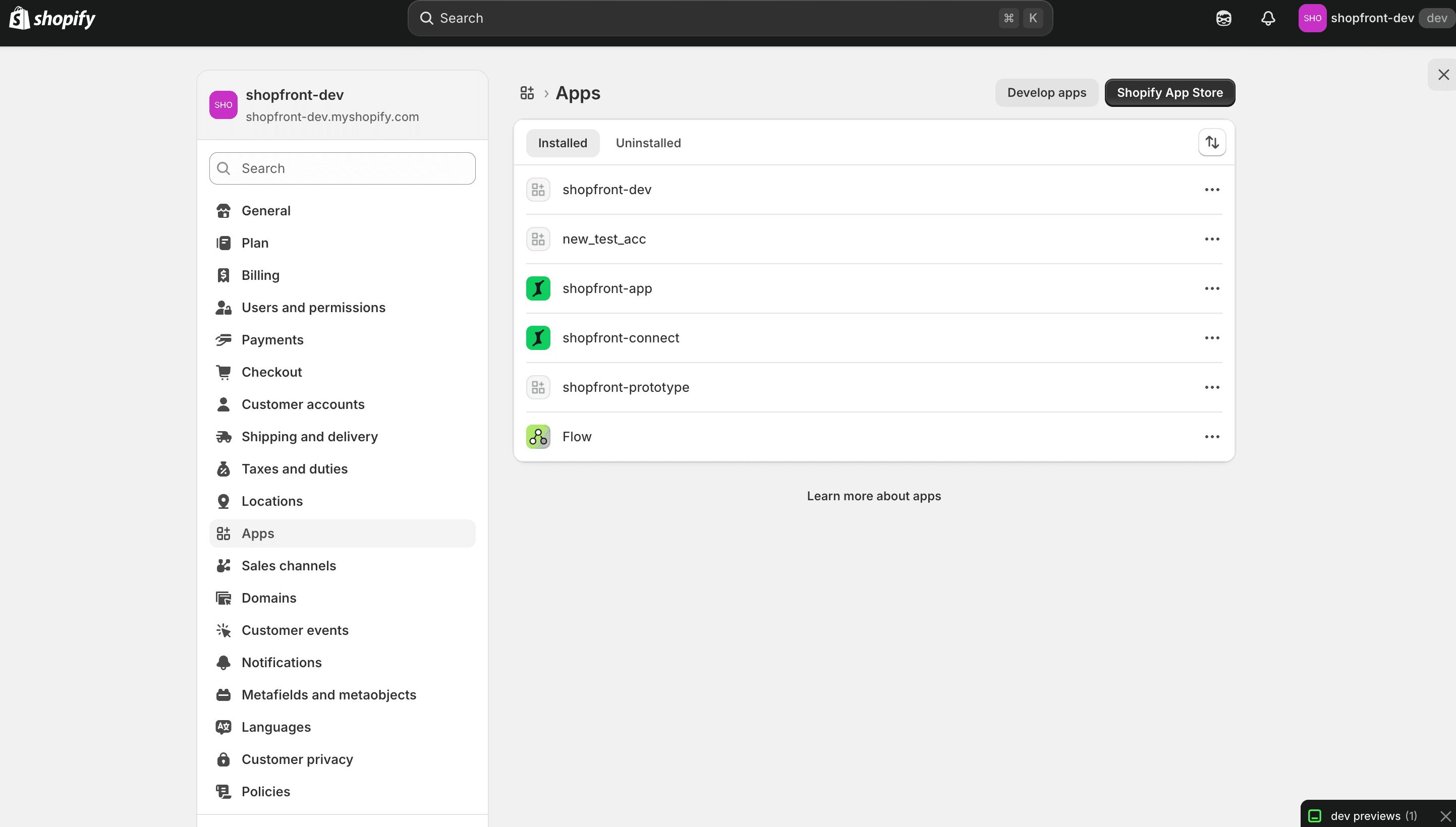The image size is (1456, 827).
Task: Open Notifications settings
Action: pyautogui.click(x=342, y=663)
